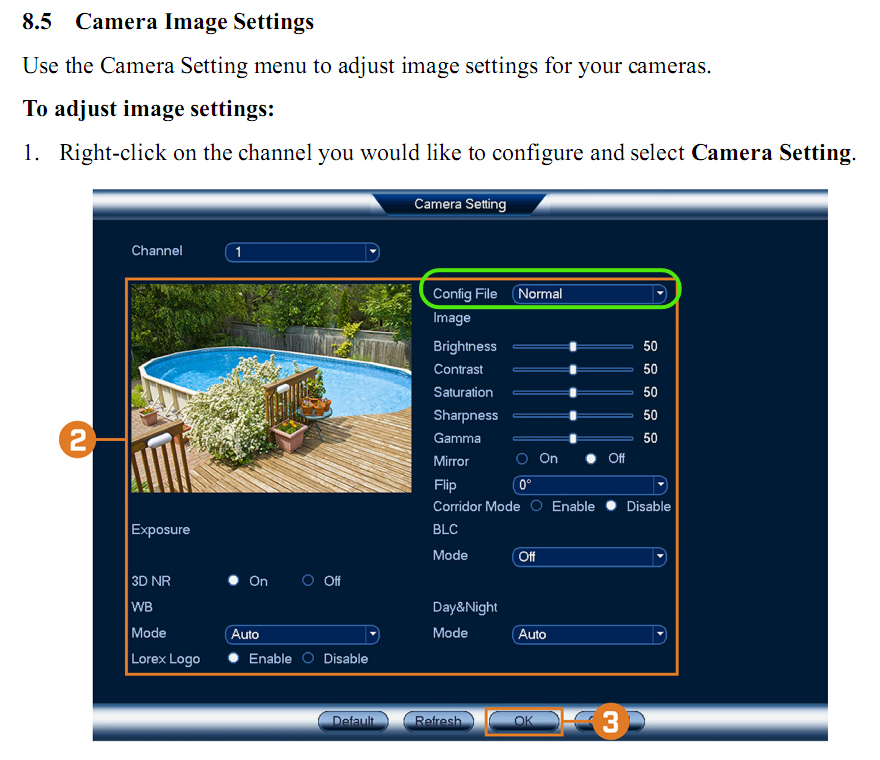This screenshot has width=880, height=760.
Task: Disable the Lorex Logo
Action: [308, 658]
